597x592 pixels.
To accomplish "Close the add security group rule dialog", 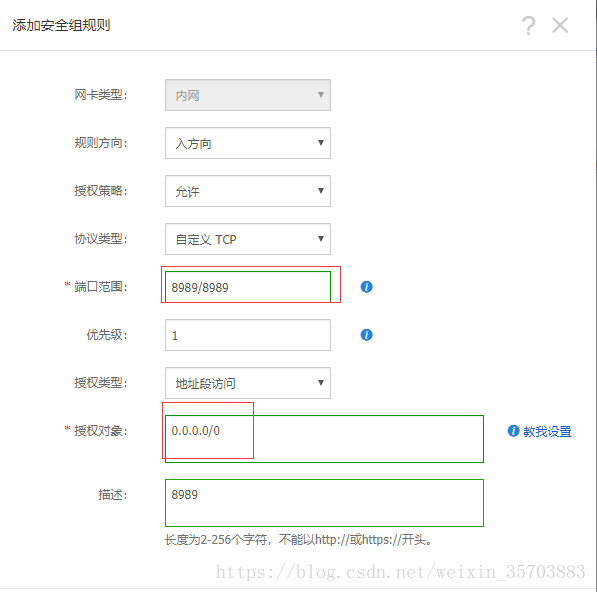I will point(560,26).
